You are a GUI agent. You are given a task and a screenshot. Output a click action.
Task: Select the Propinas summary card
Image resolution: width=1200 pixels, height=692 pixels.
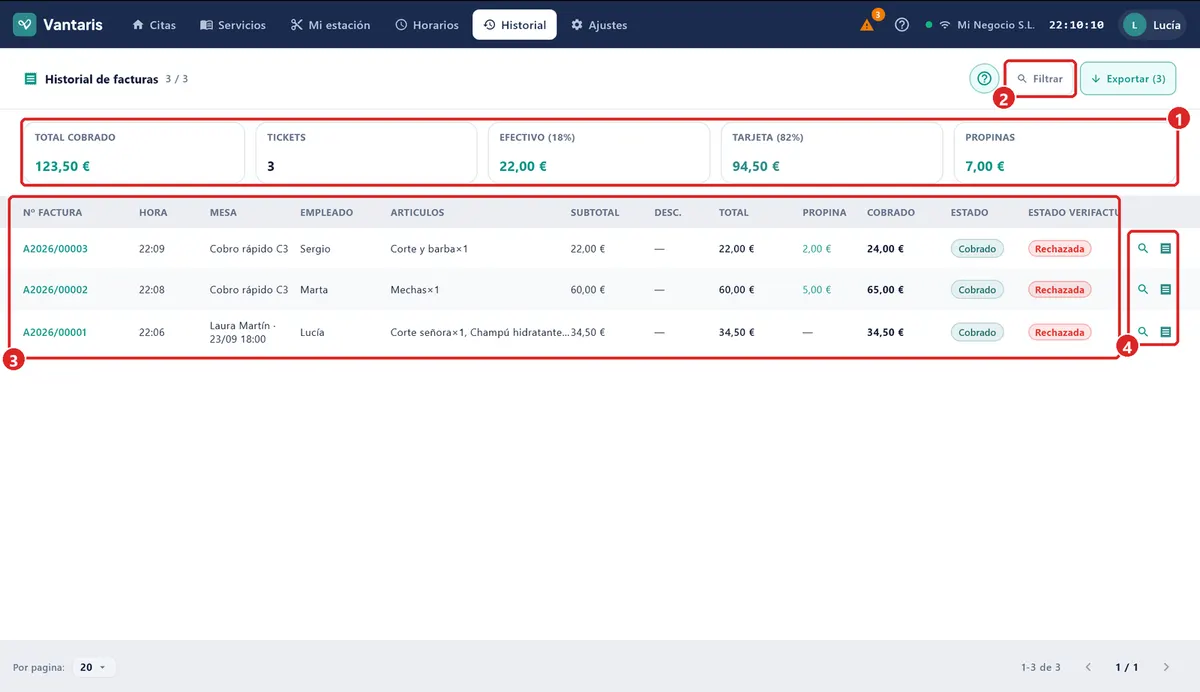tap(1065, 153)
